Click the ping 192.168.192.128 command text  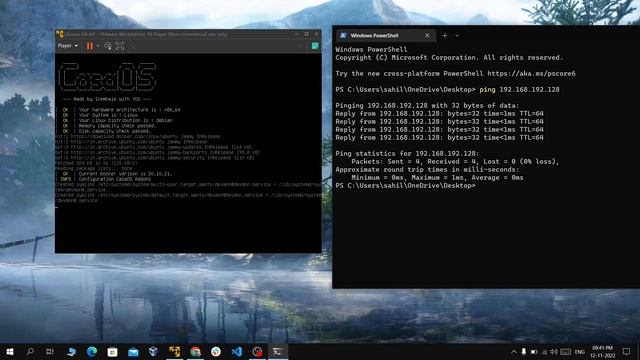(x=519, y=89)
